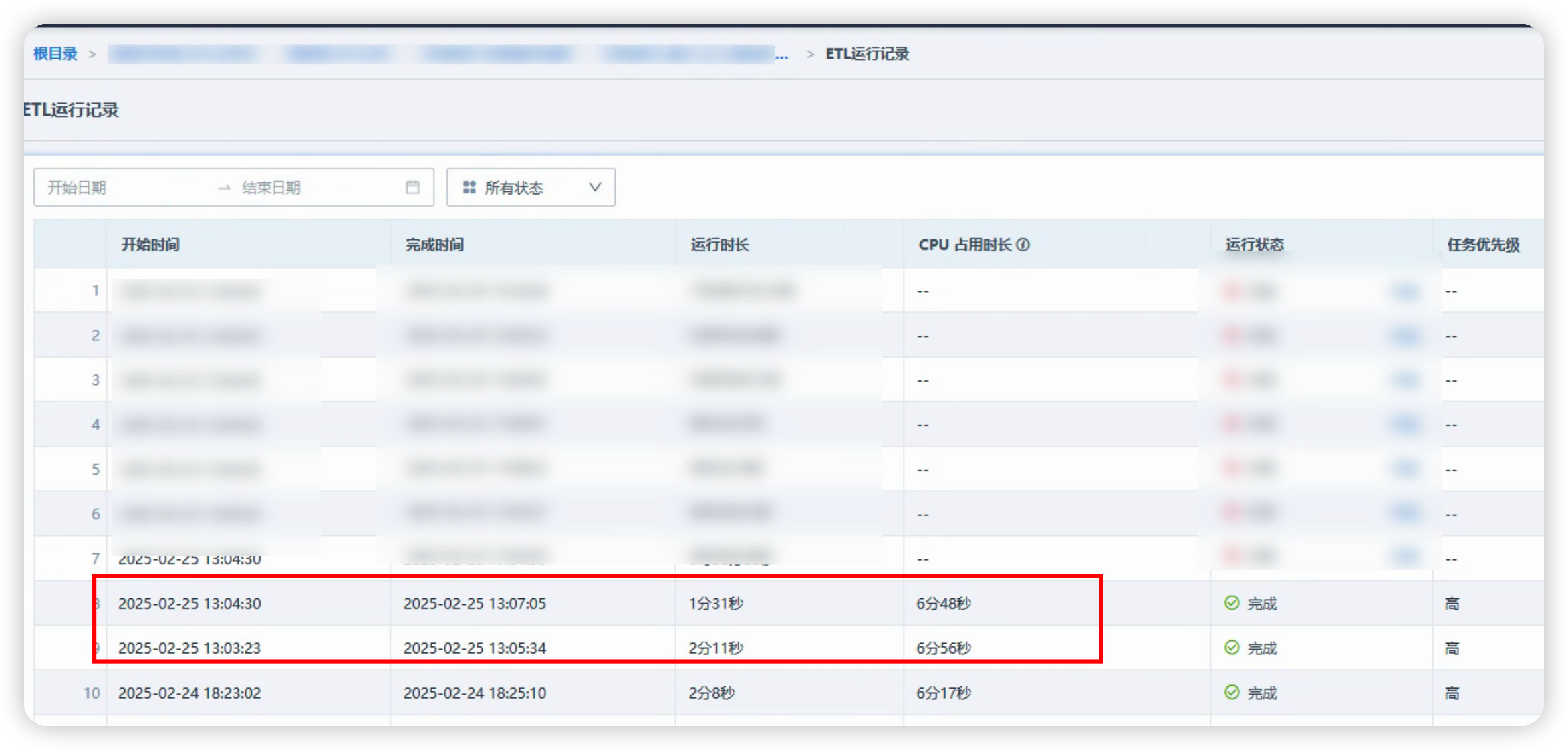This screenshot has width=1568, height=750.
Task: Click the 完成 status icon for 13:03:23 run
Action: coord(1232,648)
